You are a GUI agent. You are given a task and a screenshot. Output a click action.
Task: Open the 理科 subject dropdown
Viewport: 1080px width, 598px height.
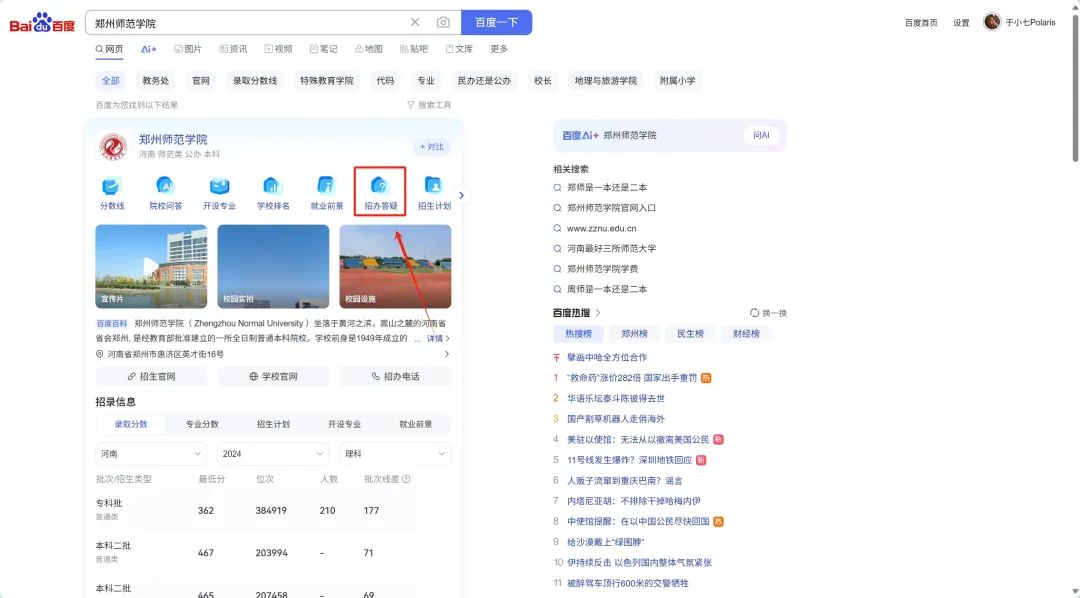point(395,454)
